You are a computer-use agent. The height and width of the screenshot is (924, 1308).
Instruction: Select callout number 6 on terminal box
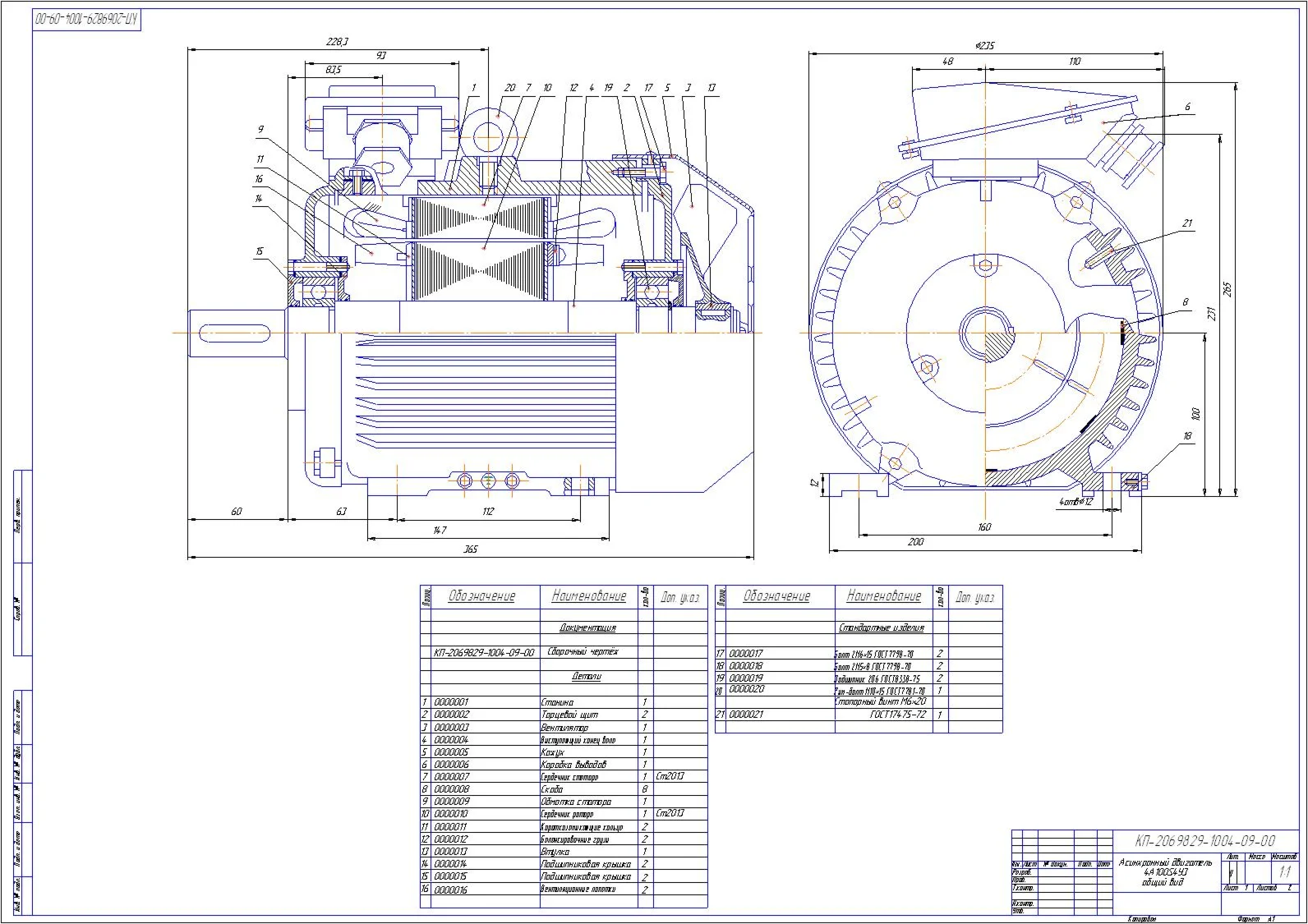1187,108
